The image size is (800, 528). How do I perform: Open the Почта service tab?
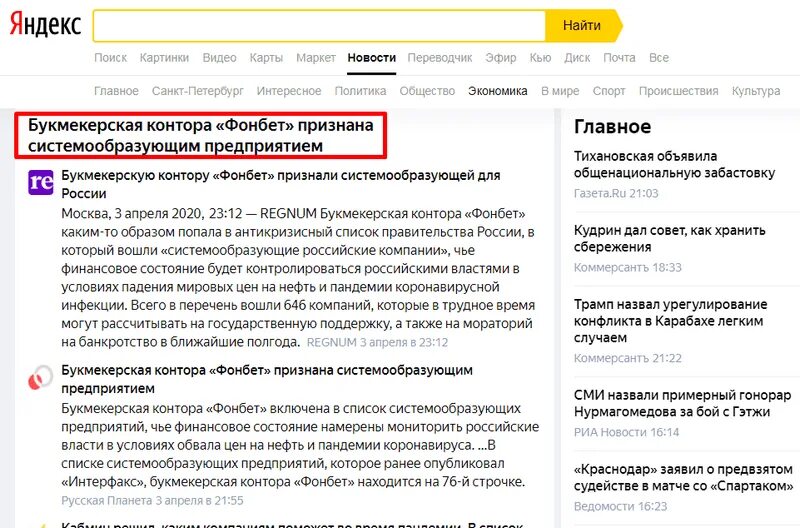point(619,58)
